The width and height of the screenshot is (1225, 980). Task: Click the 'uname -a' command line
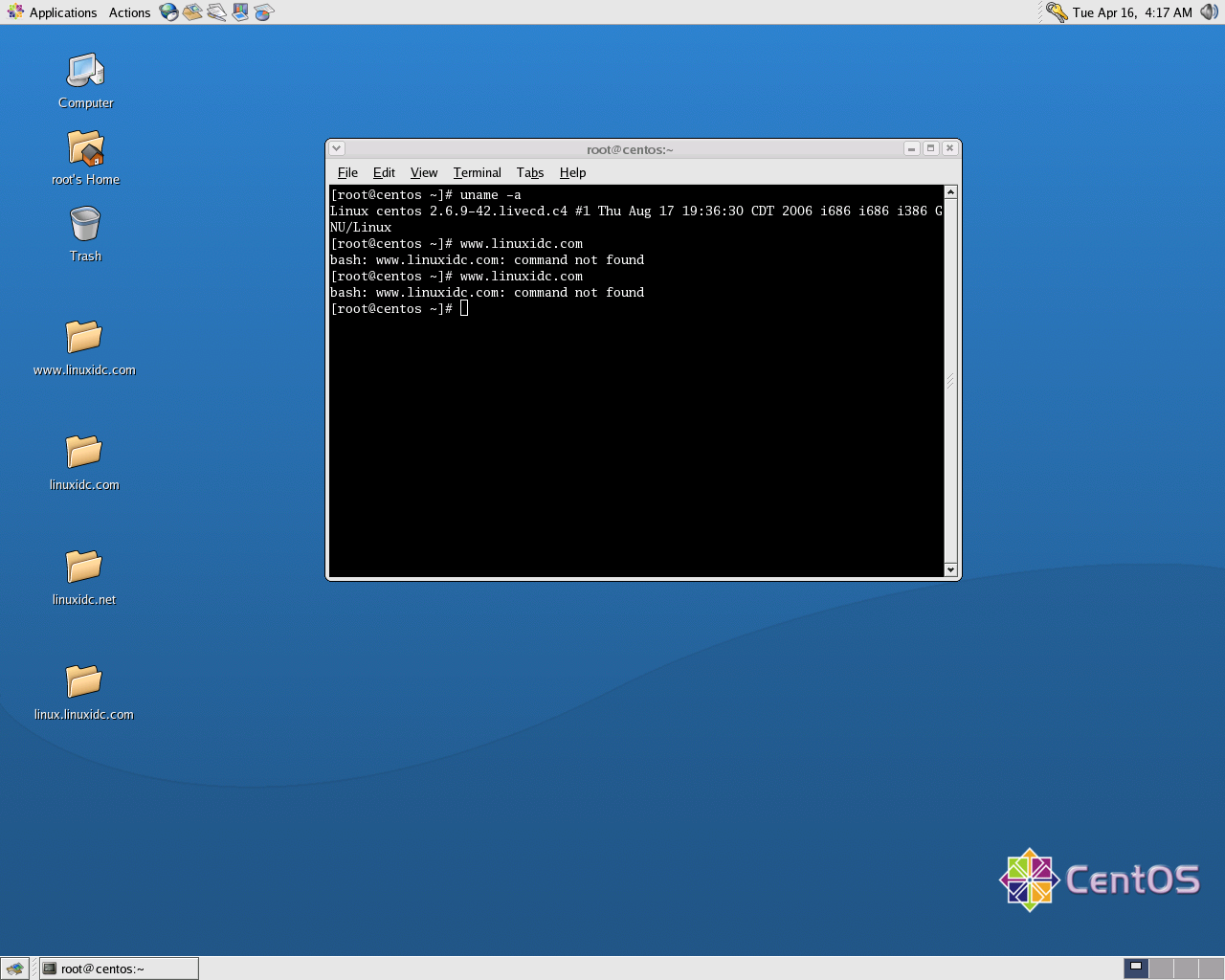click(426, 194)
